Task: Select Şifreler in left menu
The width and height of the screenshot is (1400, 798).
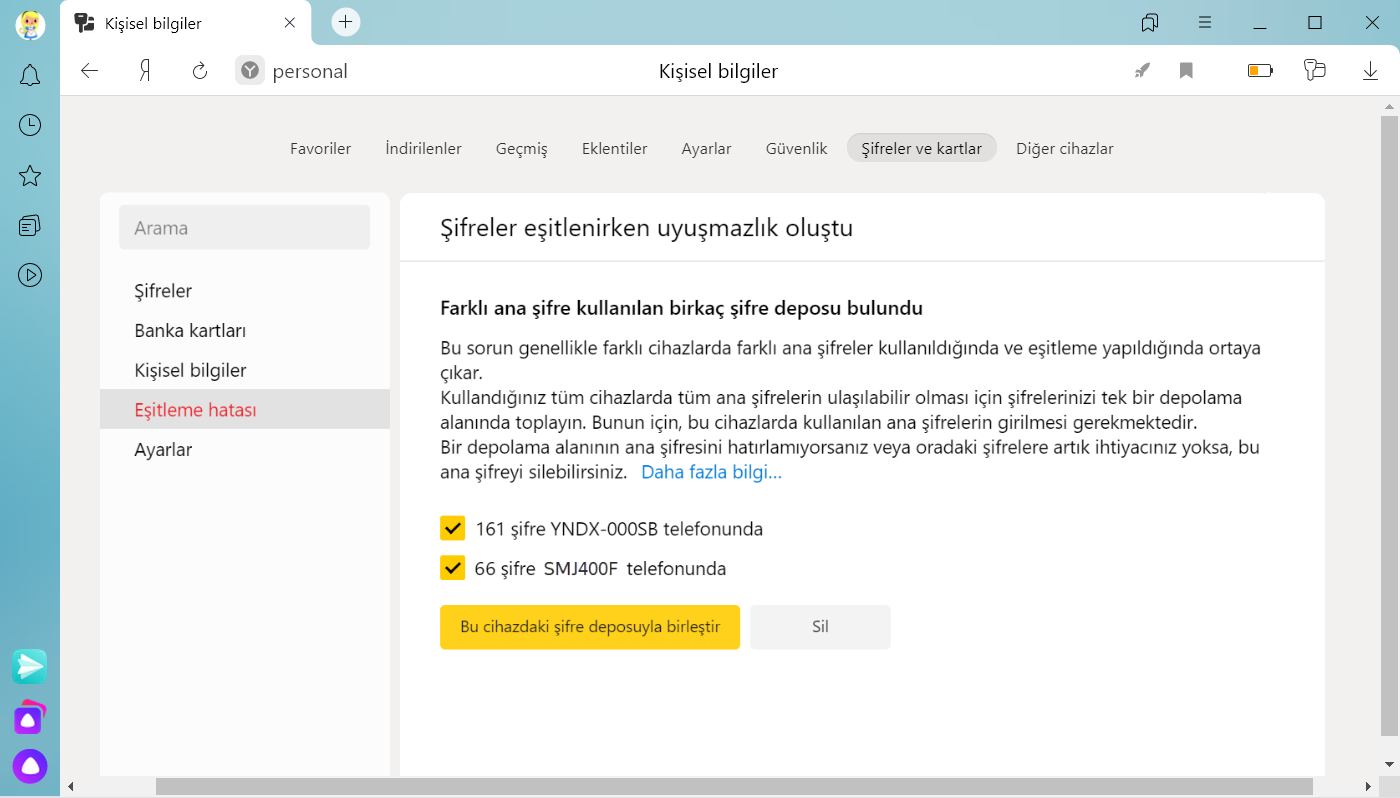Action: [x=245, y=291]
